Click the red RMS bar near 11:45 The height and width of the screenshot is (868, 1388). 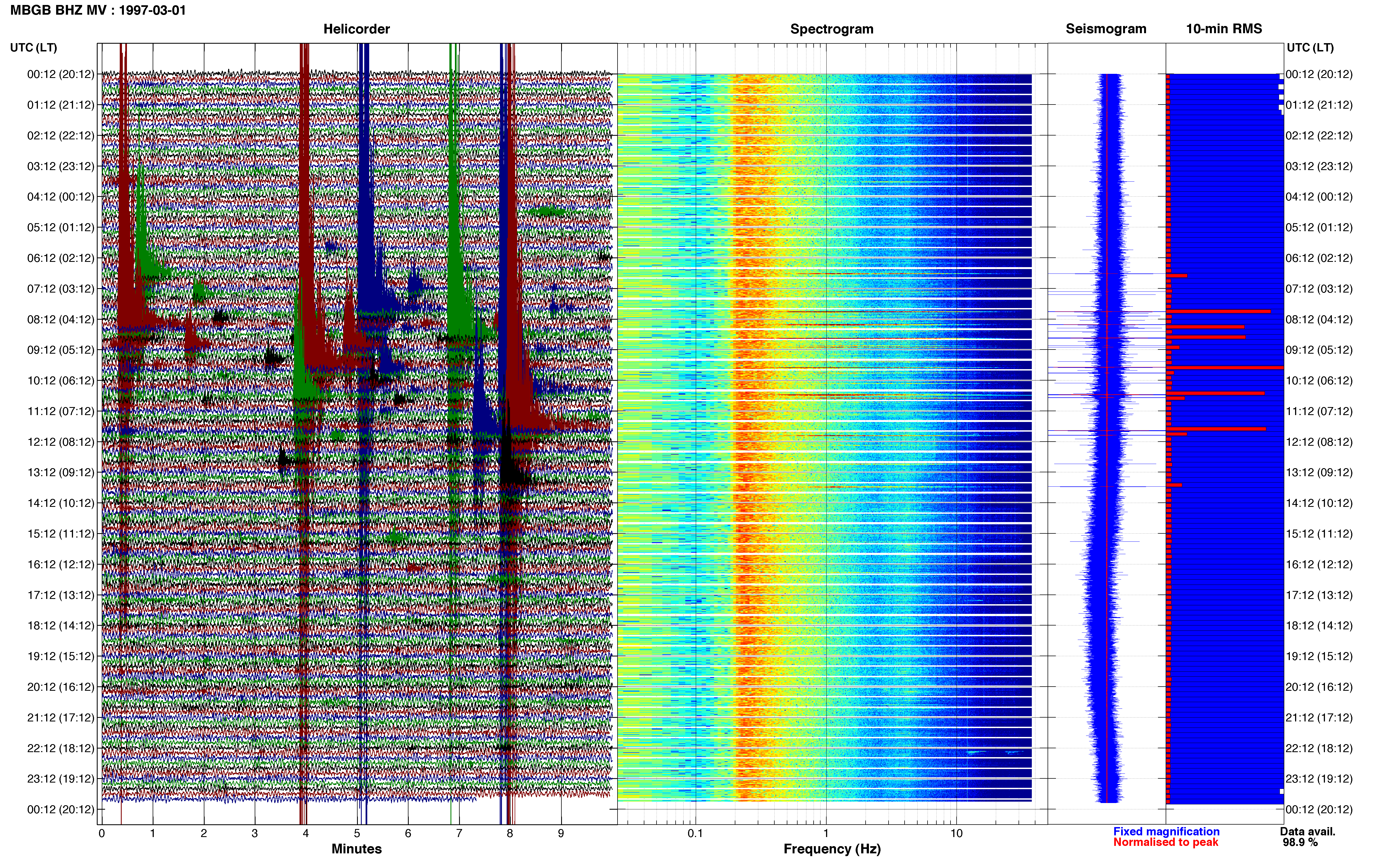point(1216,429)
